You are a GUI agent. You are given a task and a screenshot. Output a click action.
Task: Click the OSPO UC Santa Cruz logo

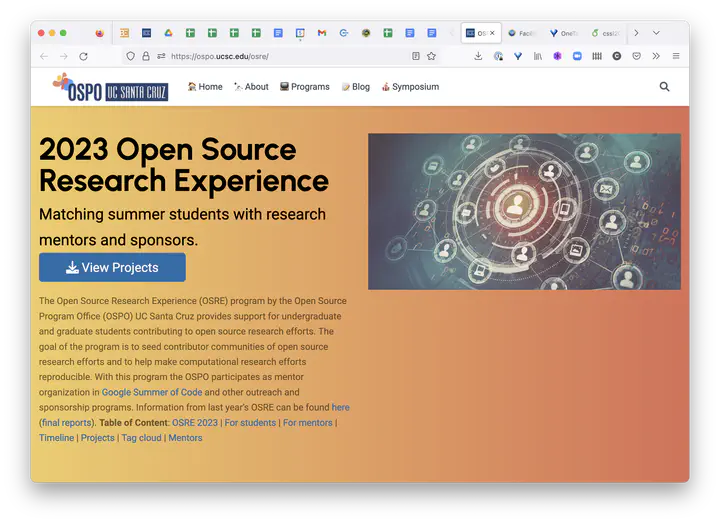click(110, 88)
